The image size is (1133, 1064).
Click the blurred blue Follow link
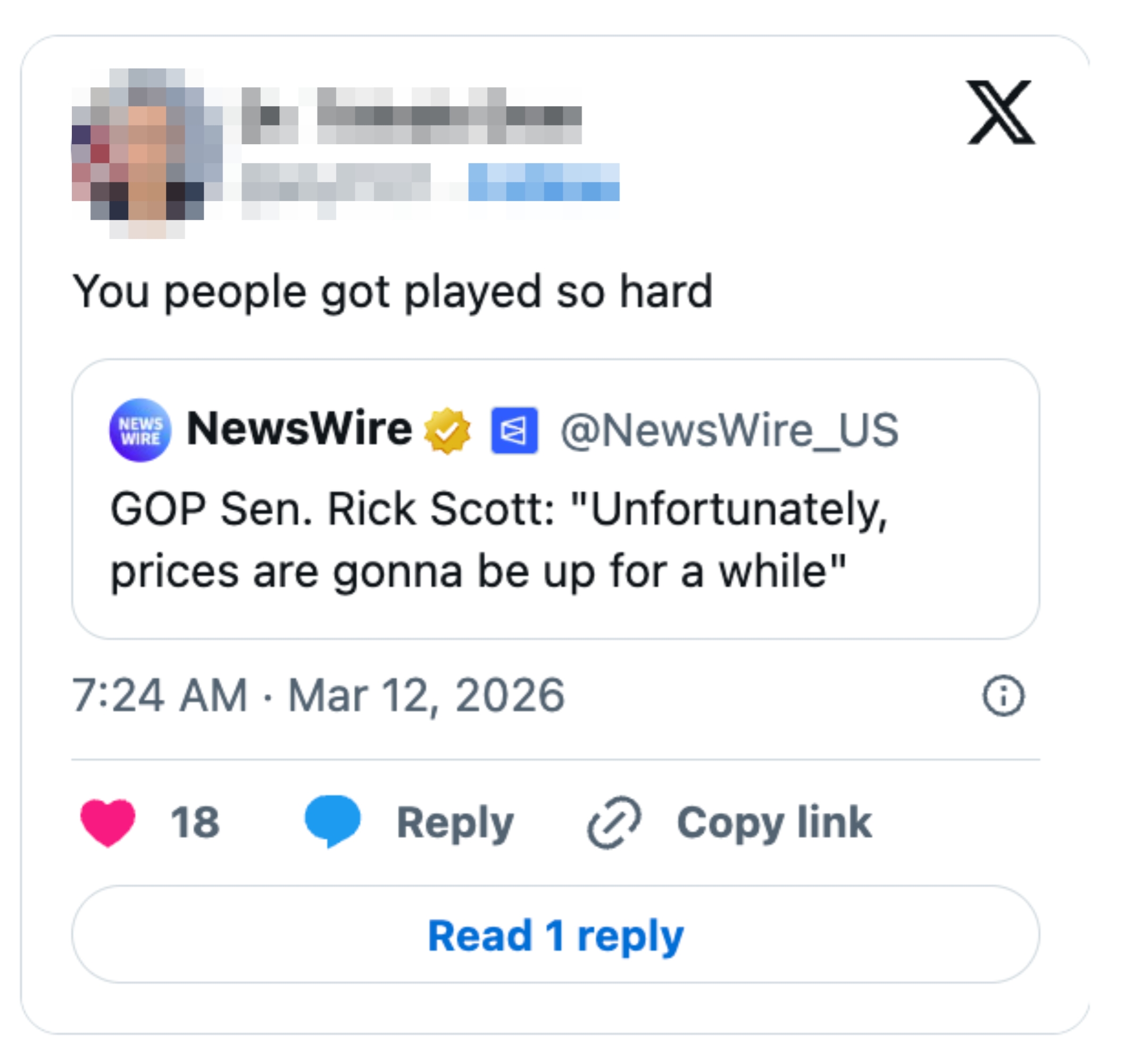[543, 182]
